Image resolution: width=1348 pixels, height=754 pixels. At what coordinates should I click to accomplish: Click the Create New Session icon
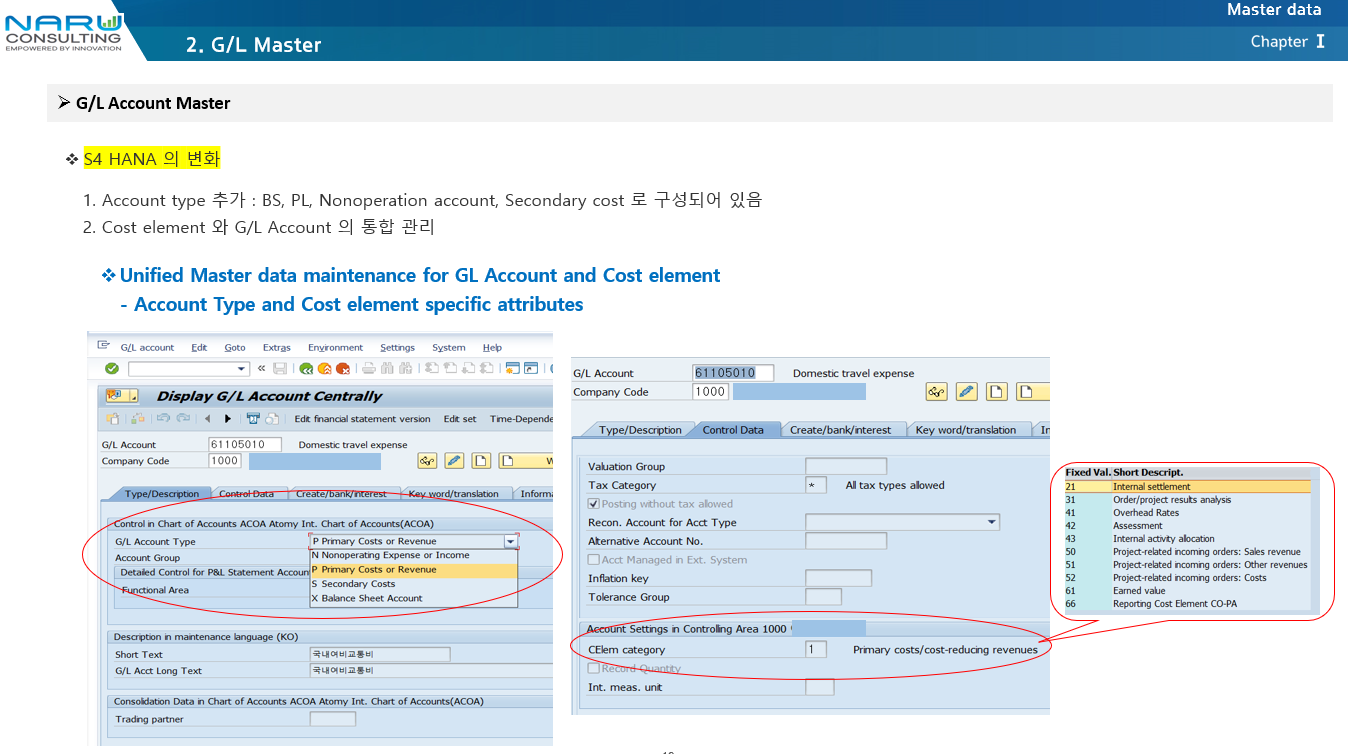[x=512, y=369]
